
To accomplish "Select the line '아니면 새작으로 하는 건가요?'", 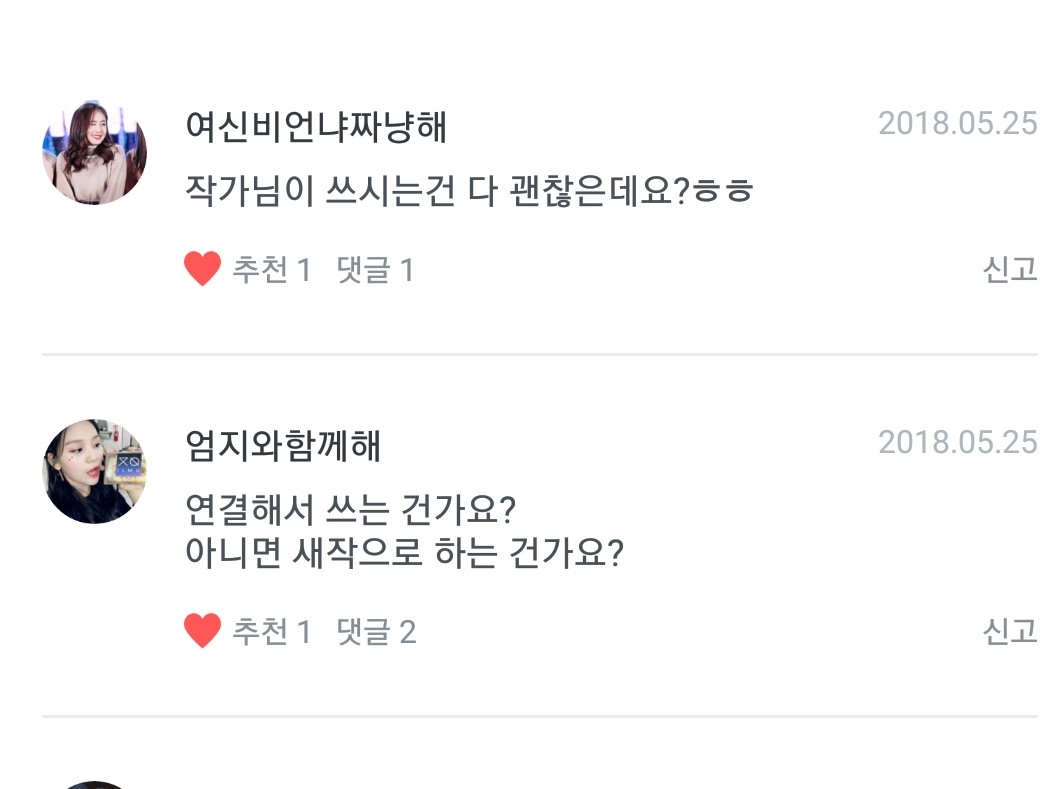I will (x=404, y=553).
